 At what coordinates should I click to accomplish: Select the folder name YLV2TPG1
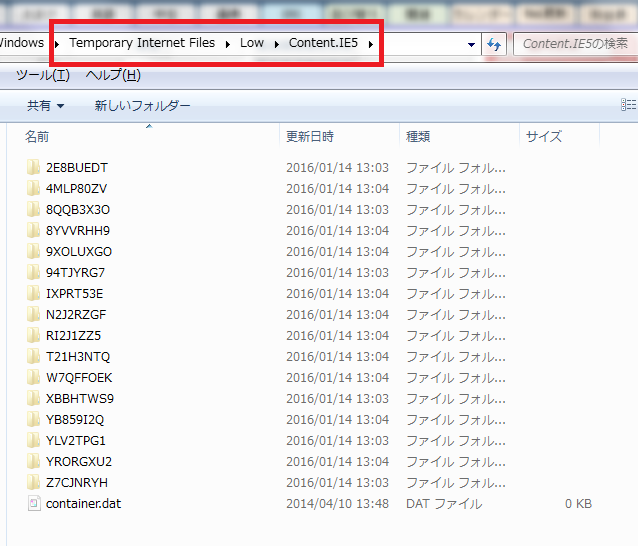(76, 441)
